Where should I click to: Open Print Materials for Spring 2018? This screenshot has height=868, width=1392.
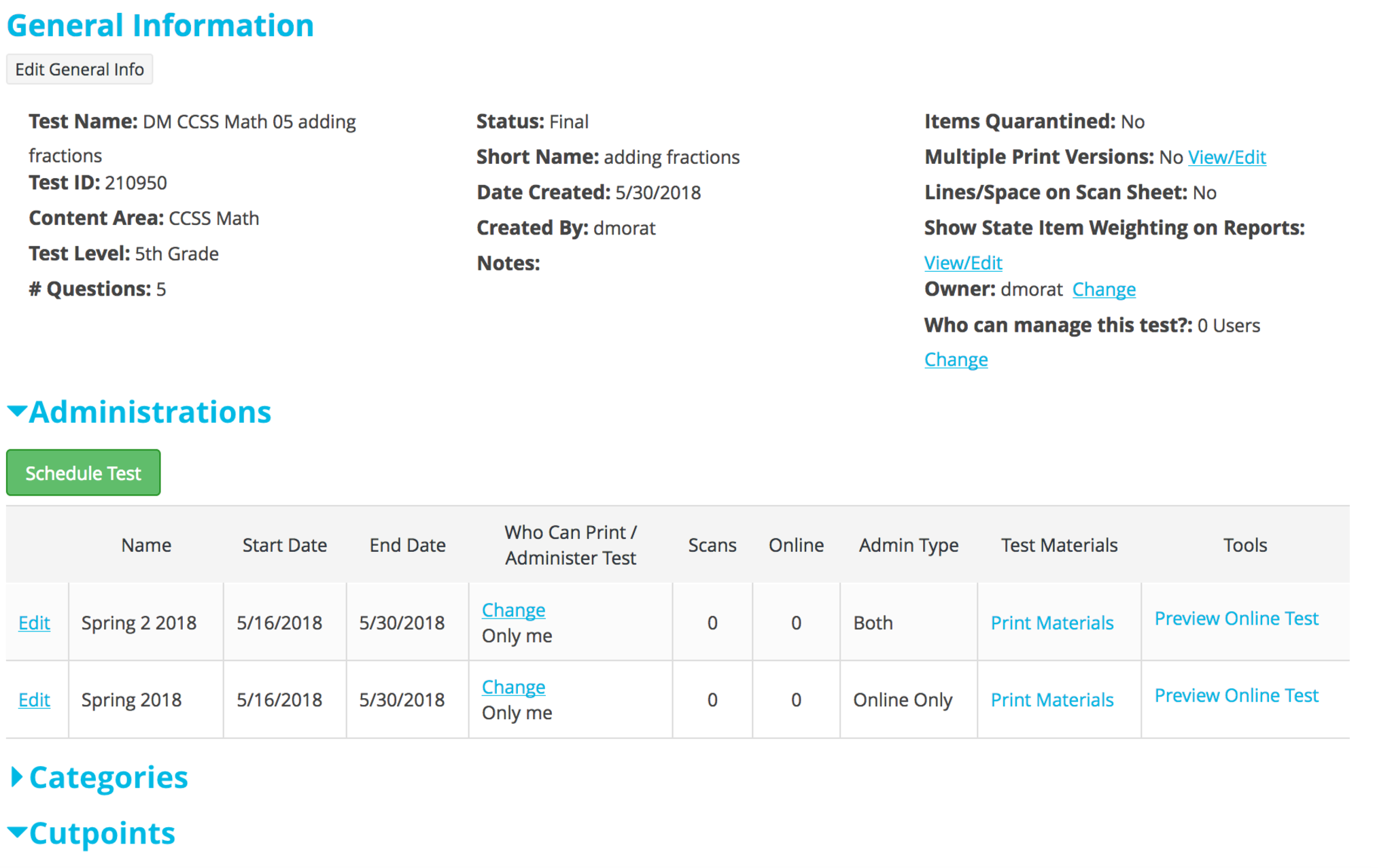click(x=1051, y=699)
